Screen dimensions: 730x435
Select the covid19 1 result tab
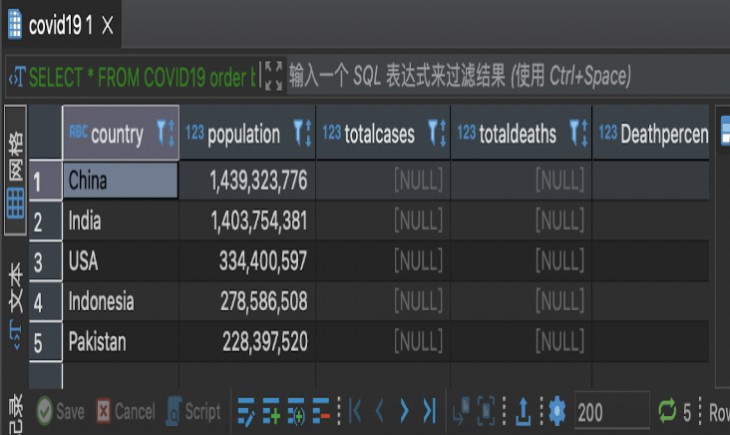61,25
